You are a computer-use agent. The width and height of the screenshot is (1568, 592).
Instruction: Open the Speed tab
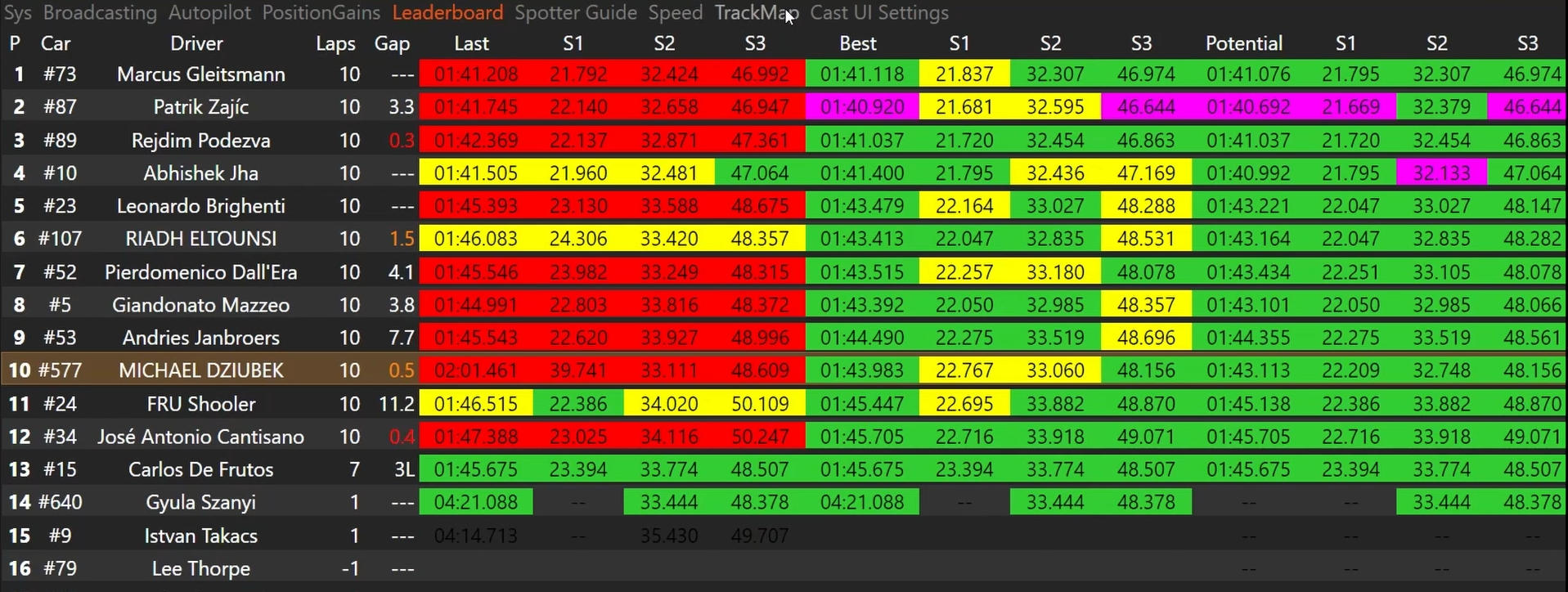675,13
